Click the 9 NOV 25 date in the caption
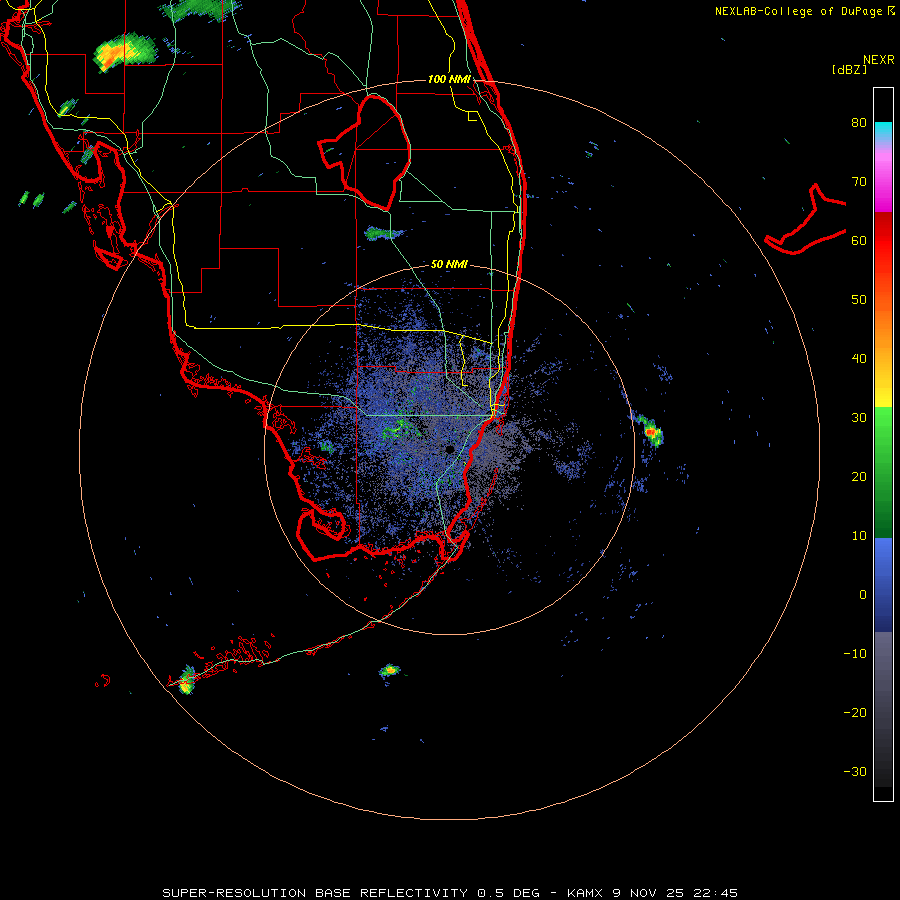This screenshot has height=900, width=900. [649, 893]
